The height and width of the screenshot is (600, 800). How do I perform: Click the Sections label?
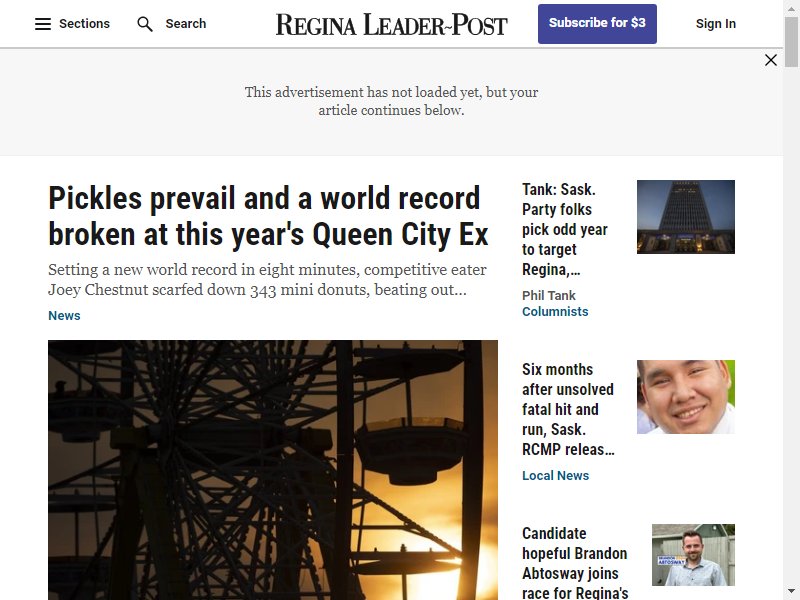pos(84,24)
